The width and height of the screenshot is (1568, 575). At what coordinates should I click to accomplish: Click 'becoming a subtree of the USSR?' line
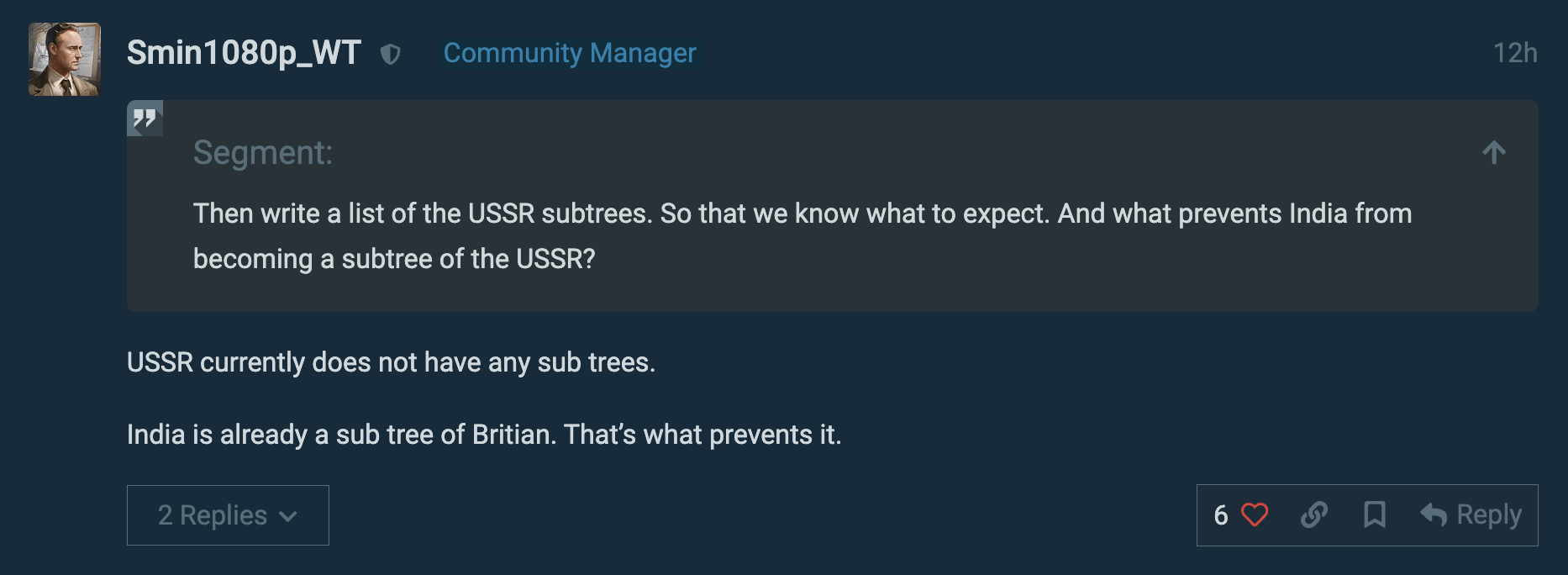(x=394, y=259)
